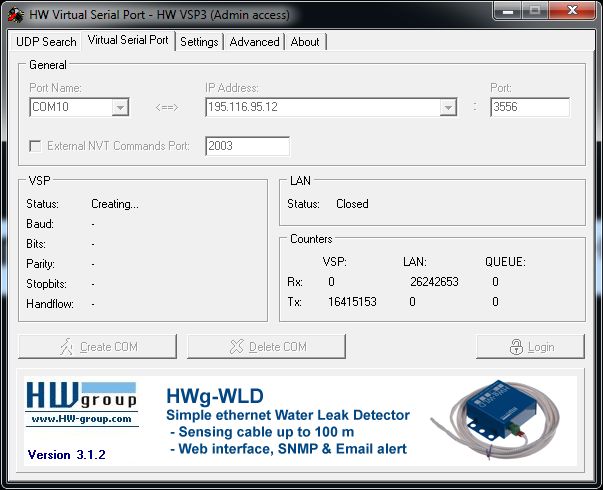Enable External NVT Commands Port checkbox
Screen dimensions: 603x490
tap(36, 146)
